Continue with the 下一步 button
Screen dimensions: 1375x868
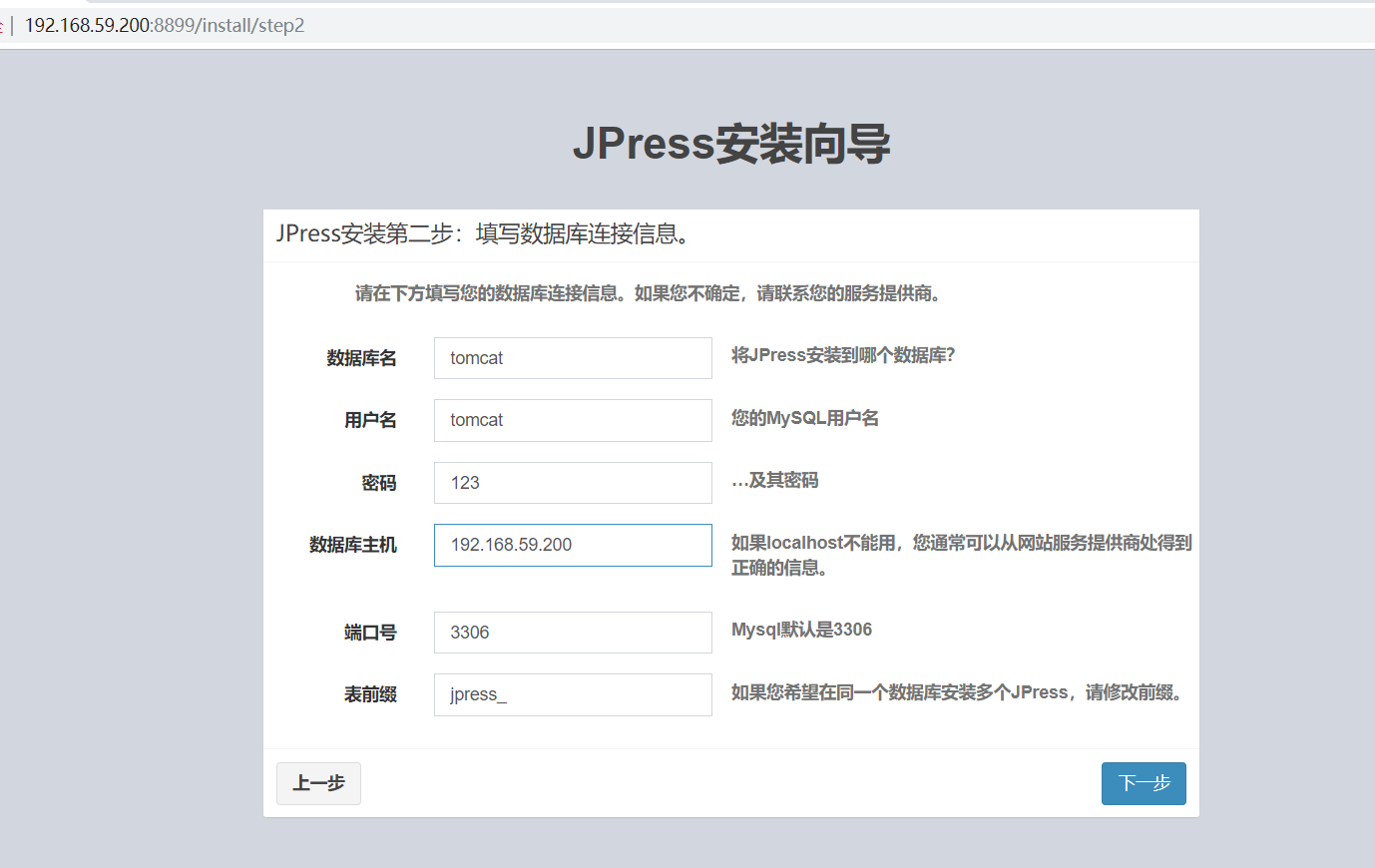tap(1144, 783)
